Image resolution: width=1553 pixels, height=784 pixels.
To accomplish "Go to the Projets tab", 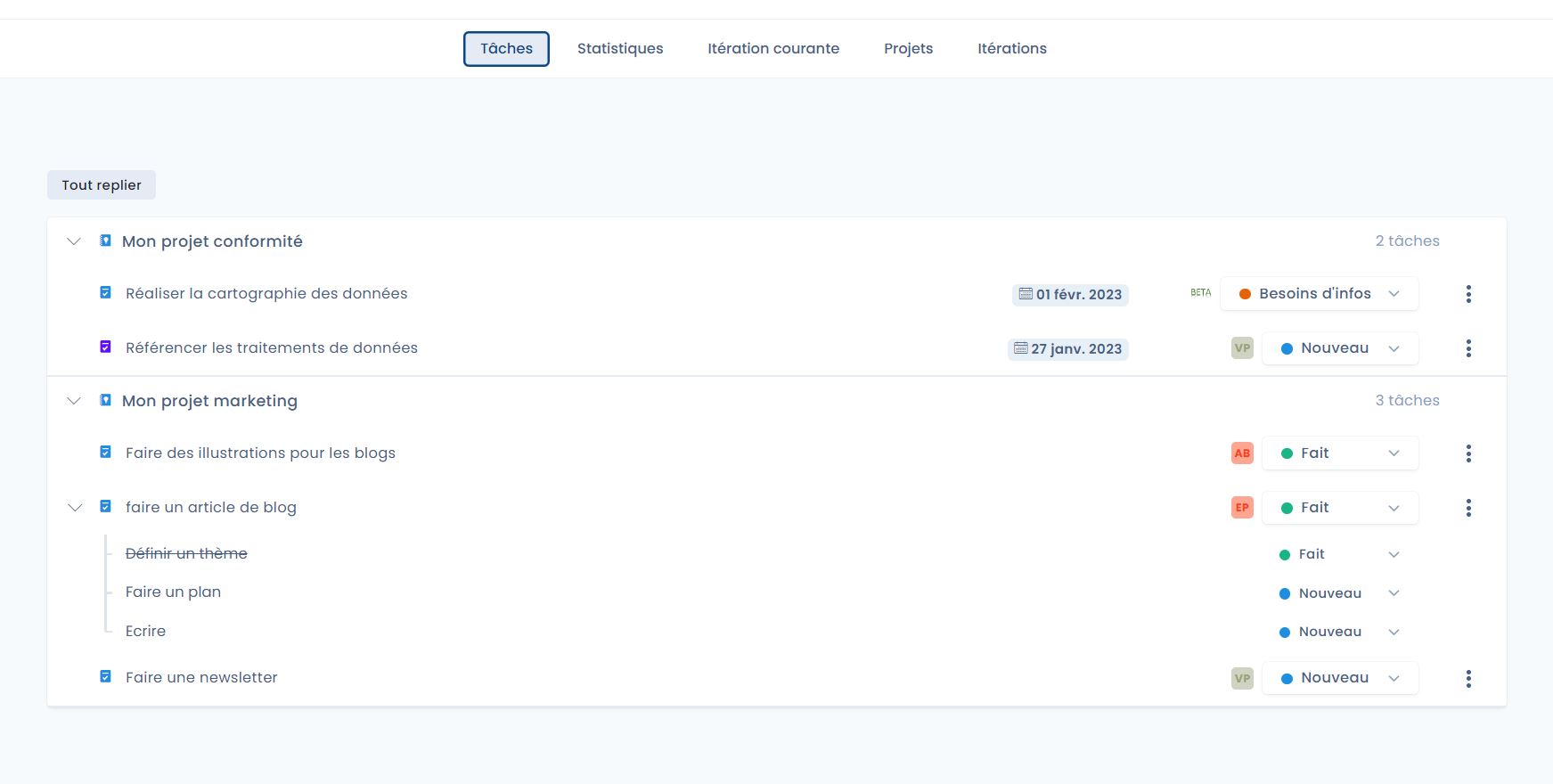I will (908, 49).
